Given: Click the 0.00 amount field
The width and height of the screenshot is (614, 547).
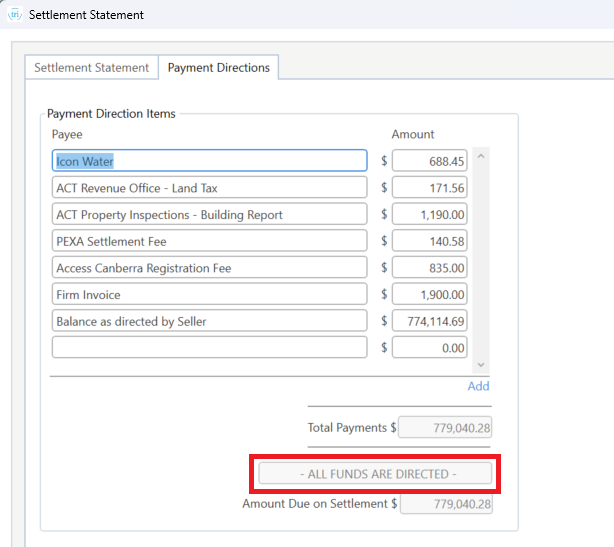Looking at the screenshot, I should coord(430,348).
